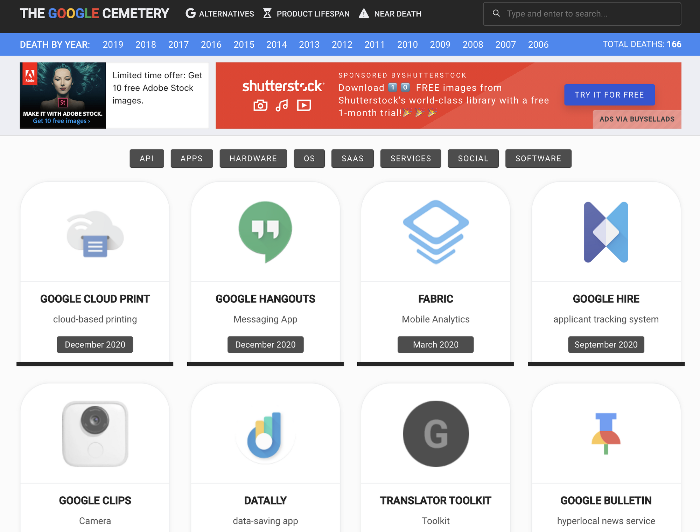Filter deaths by year 2006

(x=538, y=45)
